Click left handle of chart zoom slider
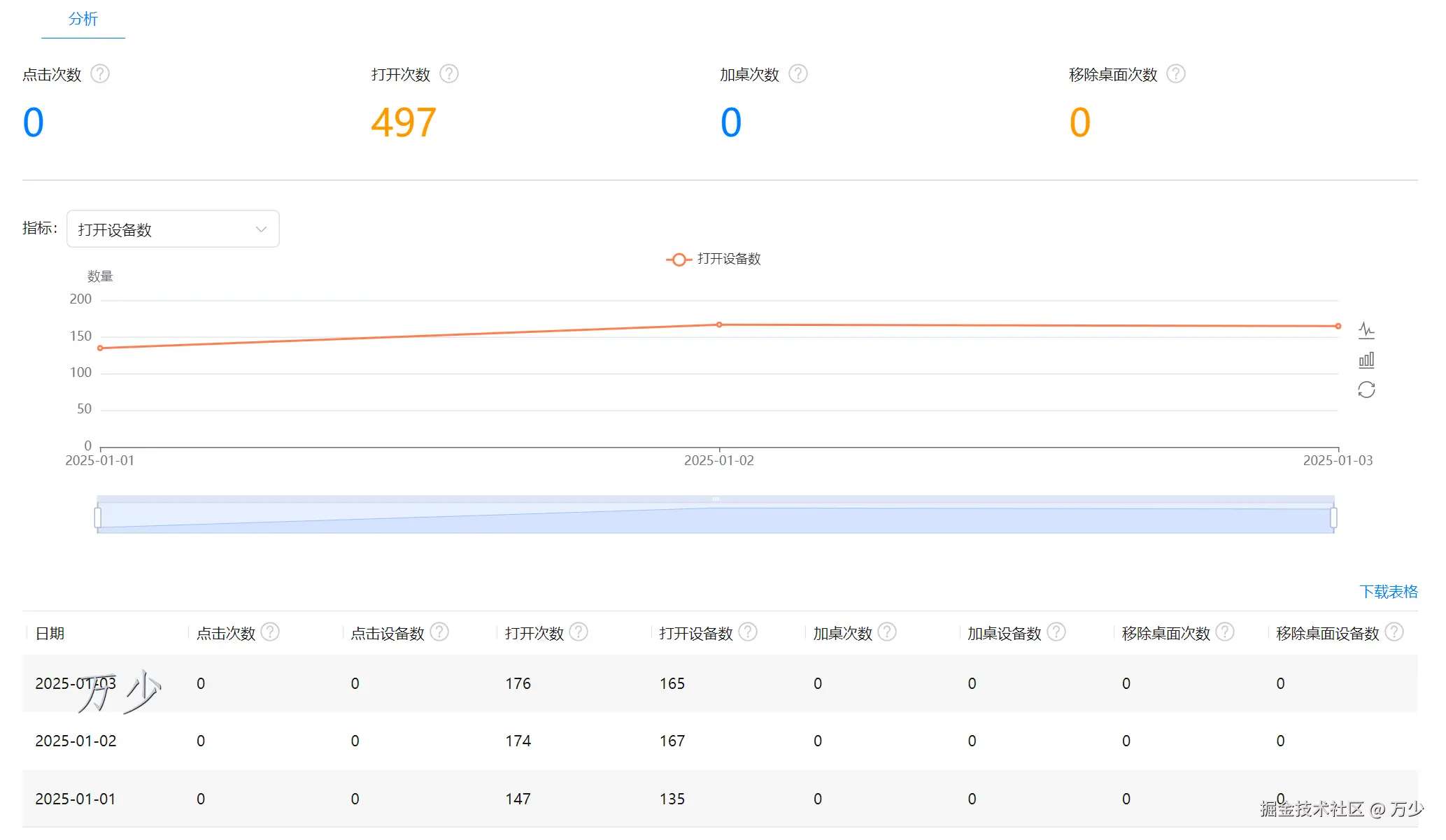 [x=98, y=518]
